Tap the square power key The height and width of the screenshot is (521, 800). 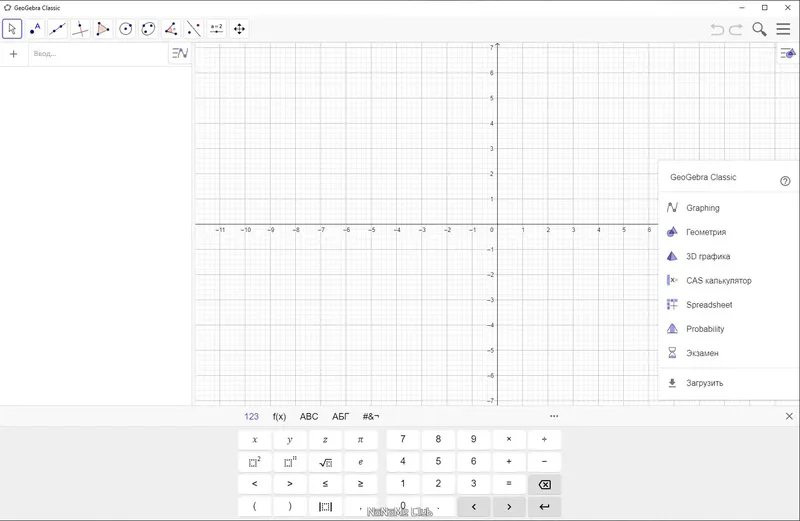tap(255, 462)
